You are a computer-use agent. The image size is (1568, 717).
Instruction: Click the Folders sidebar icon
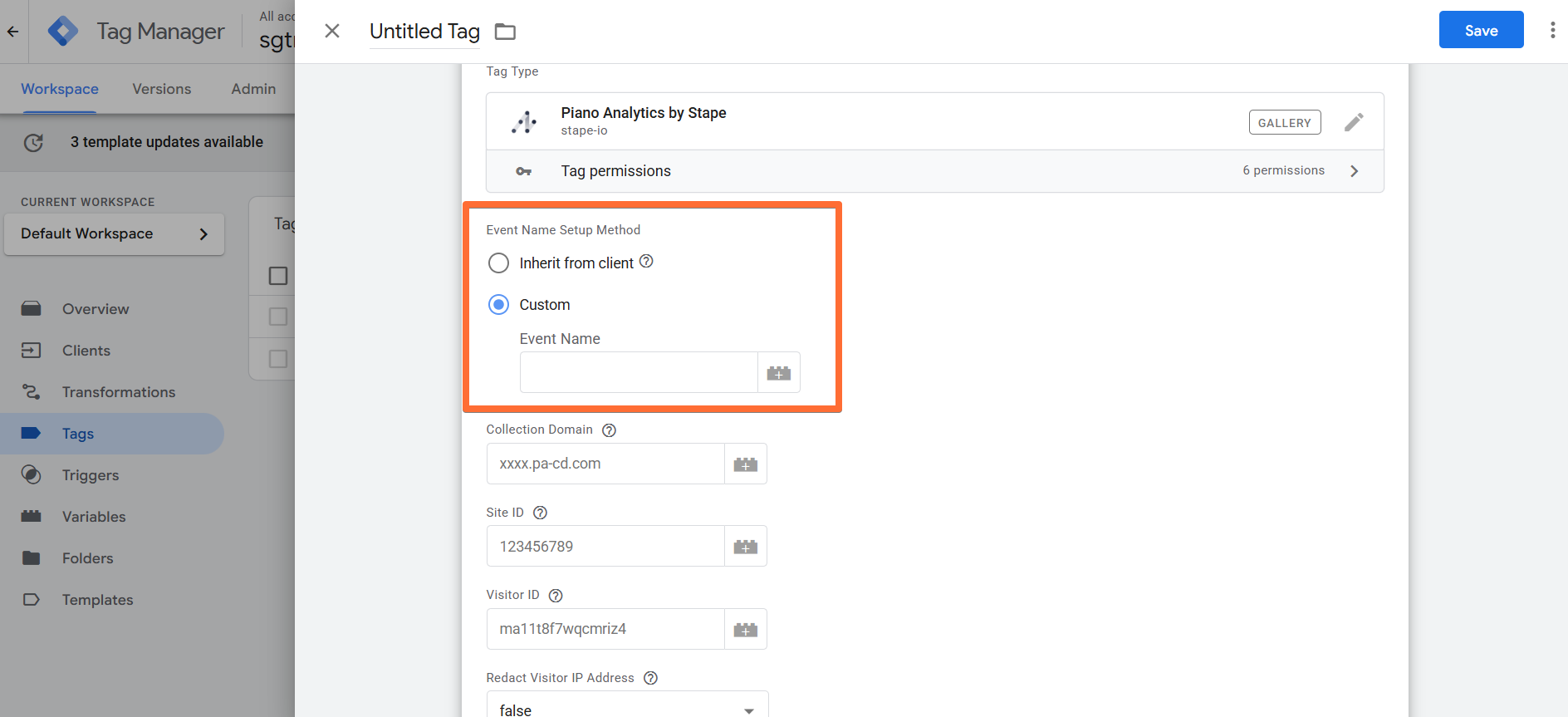(31, 557)
